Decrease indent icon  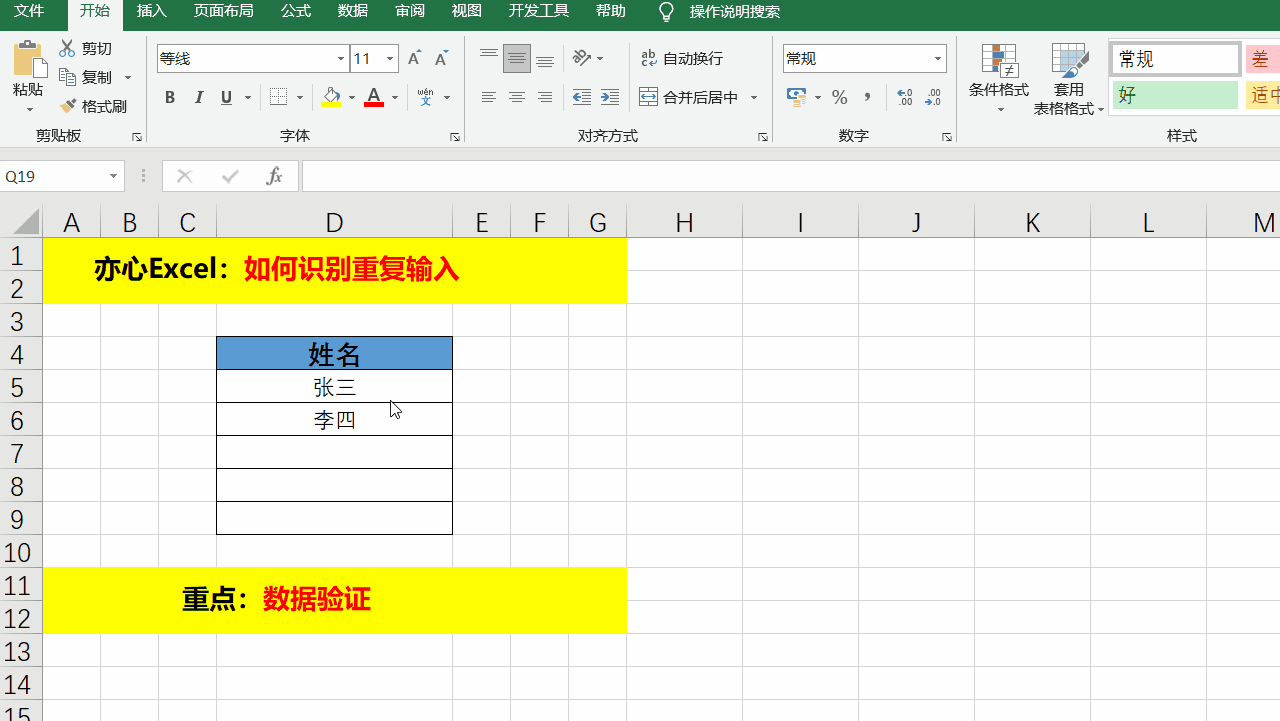coord(582,97)
